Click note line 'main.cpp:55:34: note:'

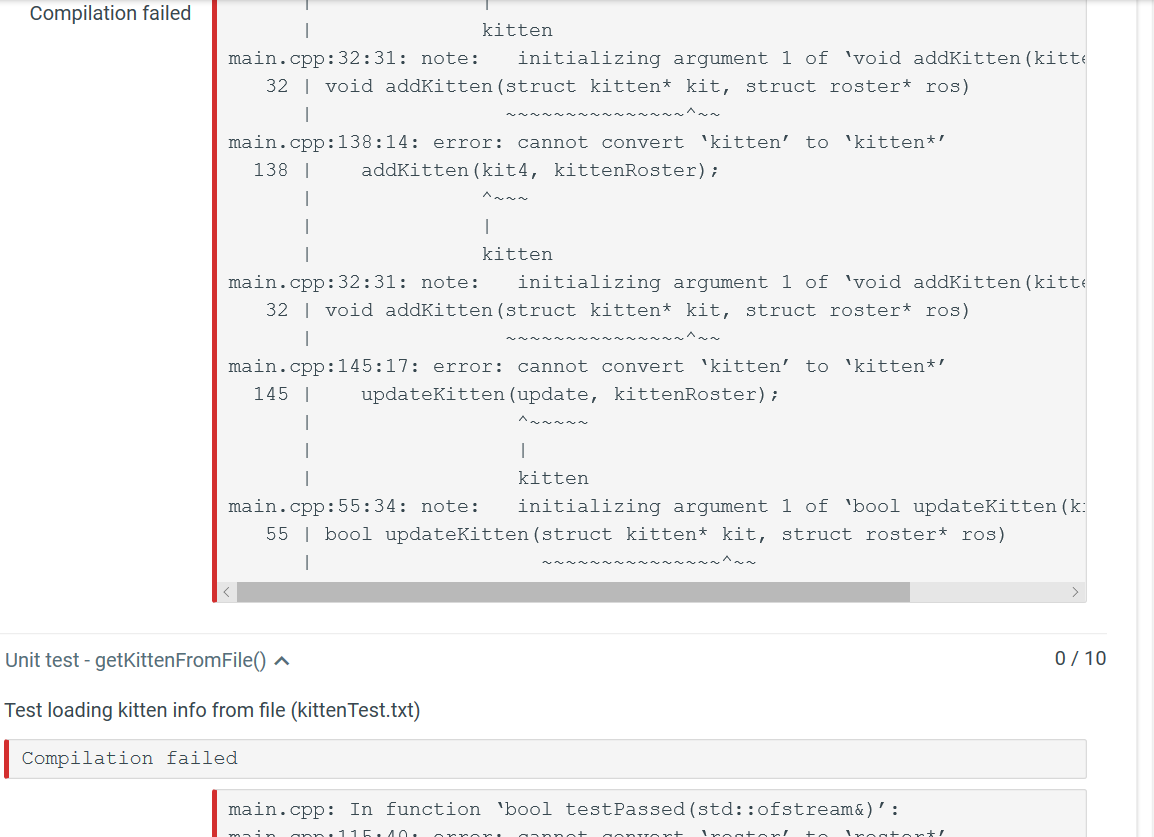pos(656,506)
